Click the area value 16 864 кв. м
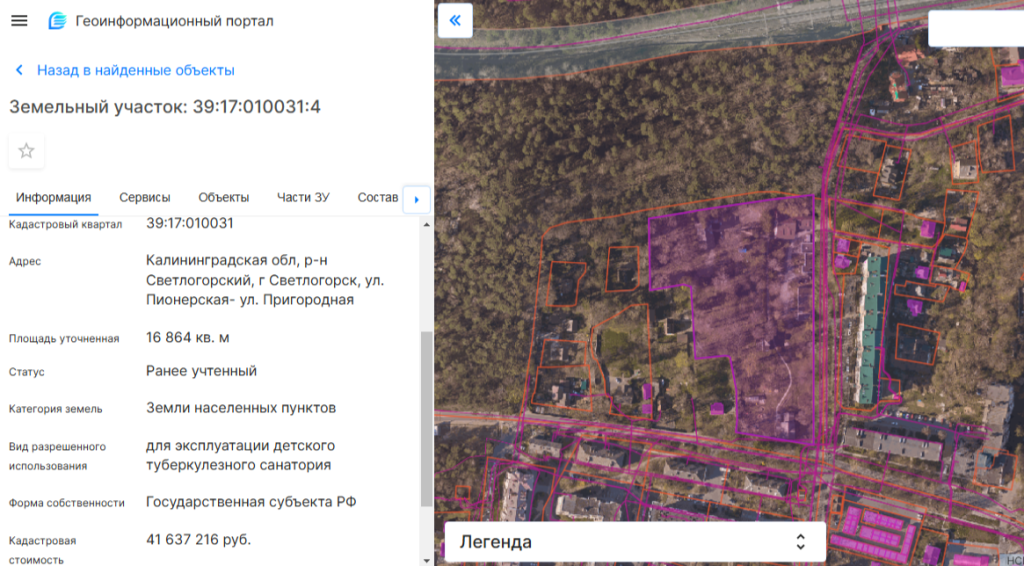 [187, 338]
